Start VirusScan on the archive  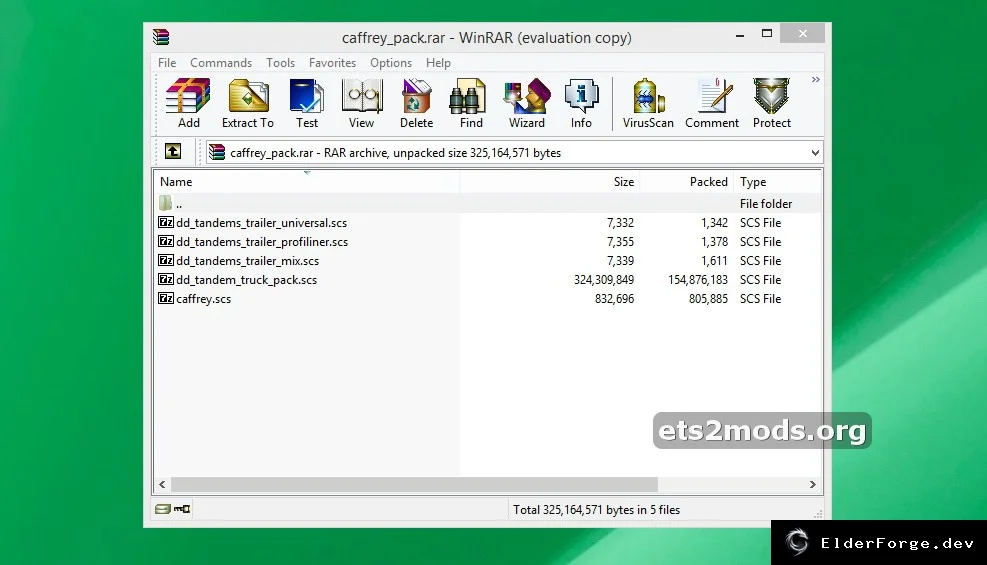(x=648, y=104)
